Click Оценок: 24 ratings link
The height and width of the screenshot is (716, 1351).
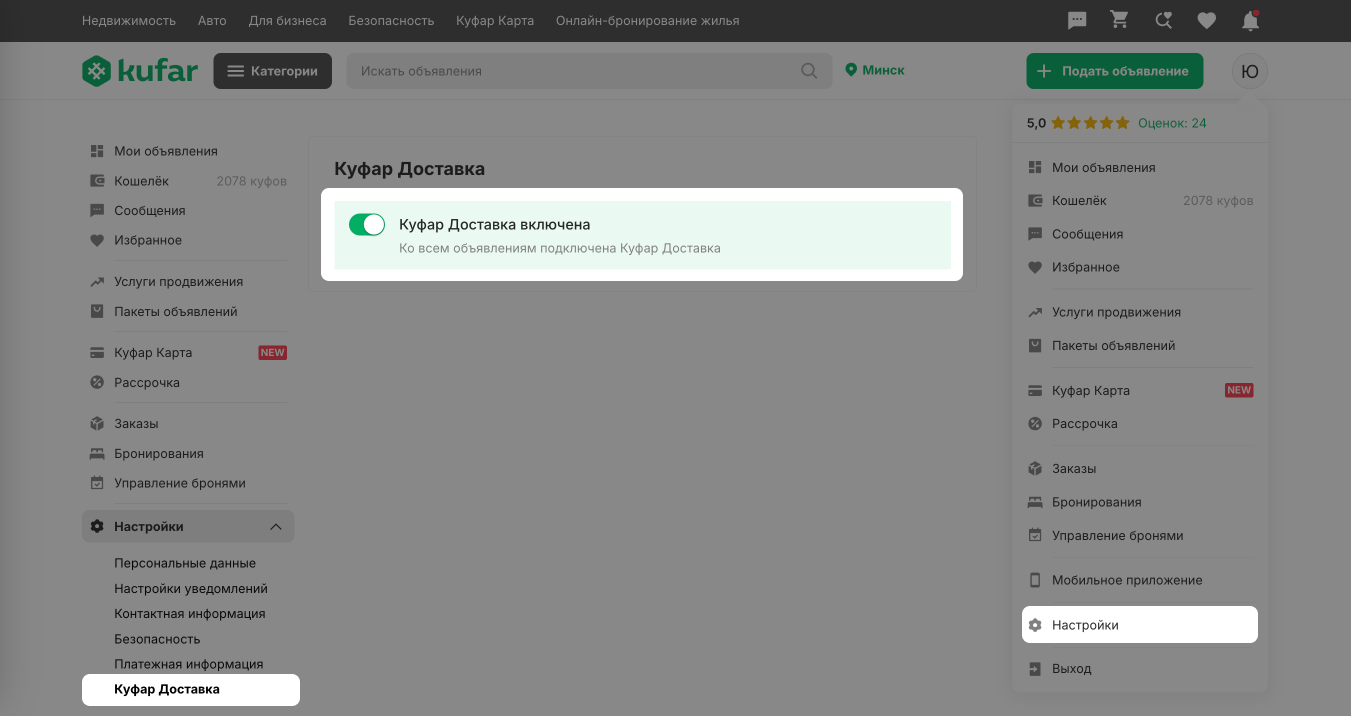pyautogui.click(x=1172, y=123)
